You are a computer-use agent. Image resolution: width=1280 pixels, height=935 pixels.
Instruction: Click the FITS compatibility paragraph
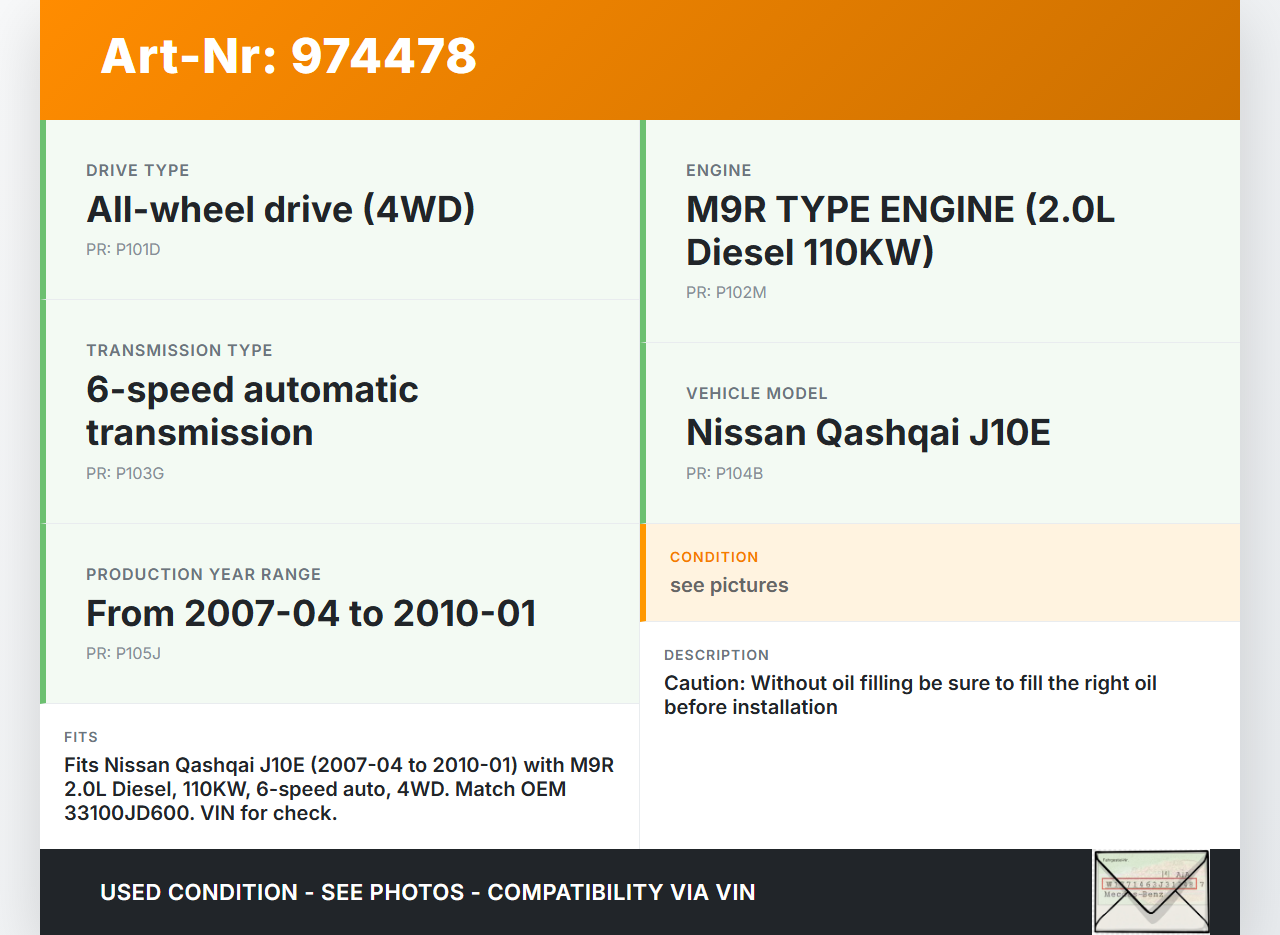339,789
